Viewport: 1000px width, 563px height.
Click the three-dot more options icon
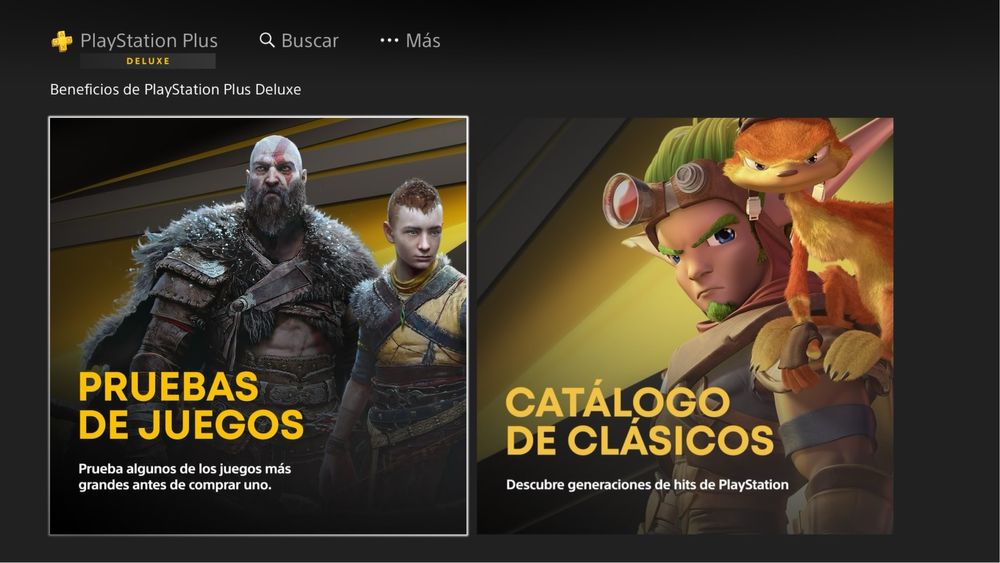(389, 40)
